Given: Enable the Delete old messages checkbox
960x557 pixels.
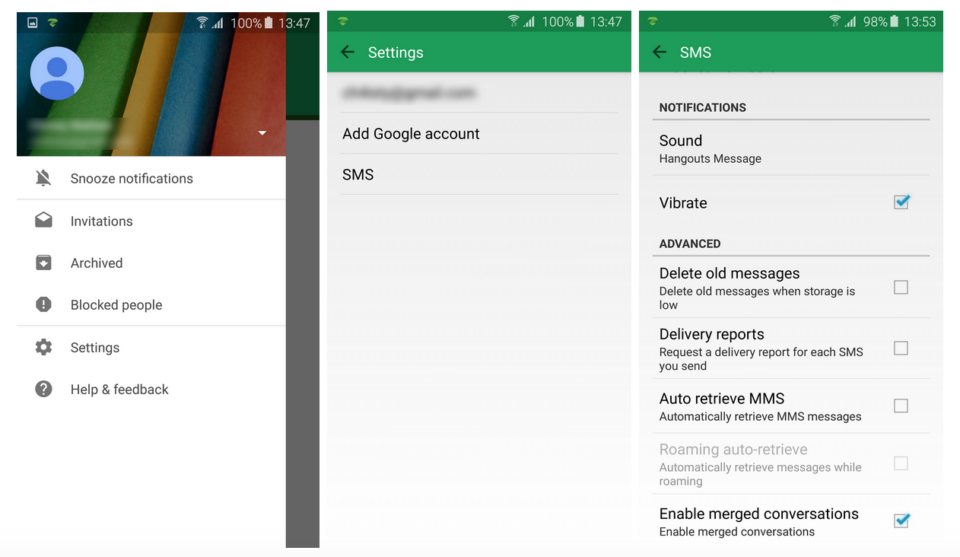Looking at the screenshot, I should 901,287.
